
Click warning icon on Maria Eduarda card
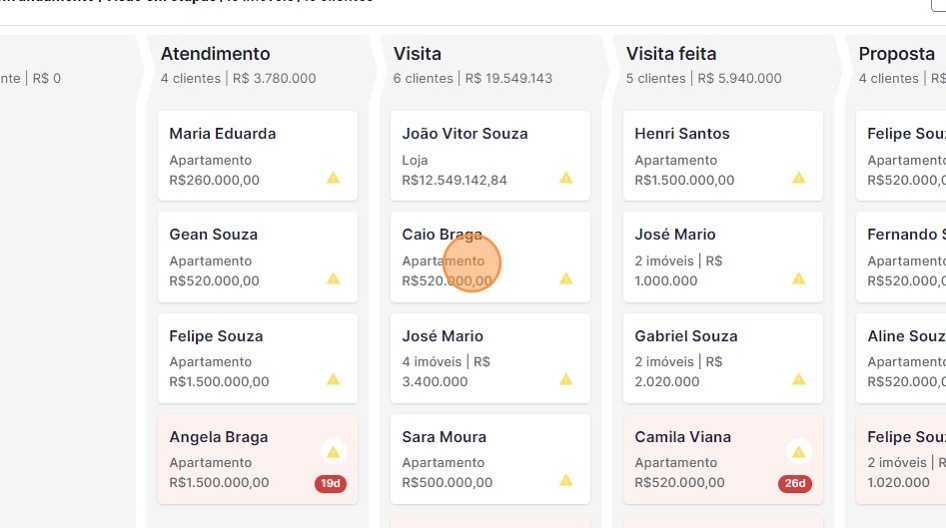(x=333, y=178)
